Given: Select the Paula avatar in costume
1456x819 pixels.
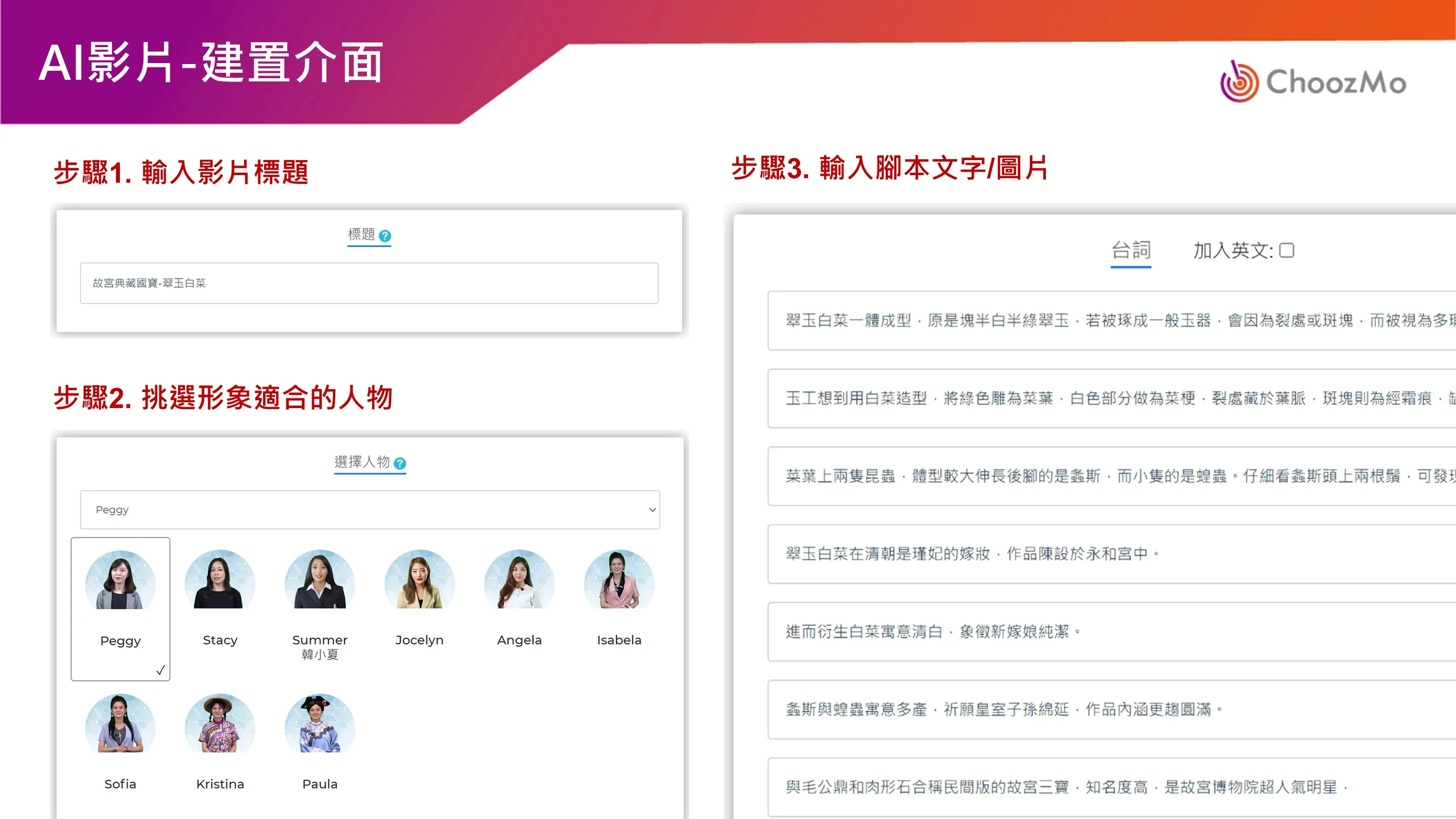Looking at the screenshot, I should [x=319, y=725].
